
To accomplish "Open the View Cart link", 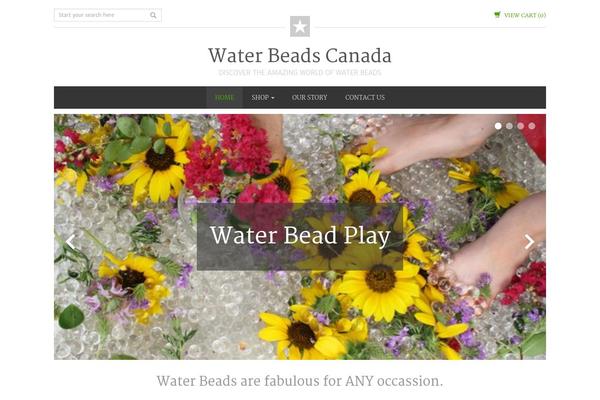I will pyautogui.click(x=525, y=15).
